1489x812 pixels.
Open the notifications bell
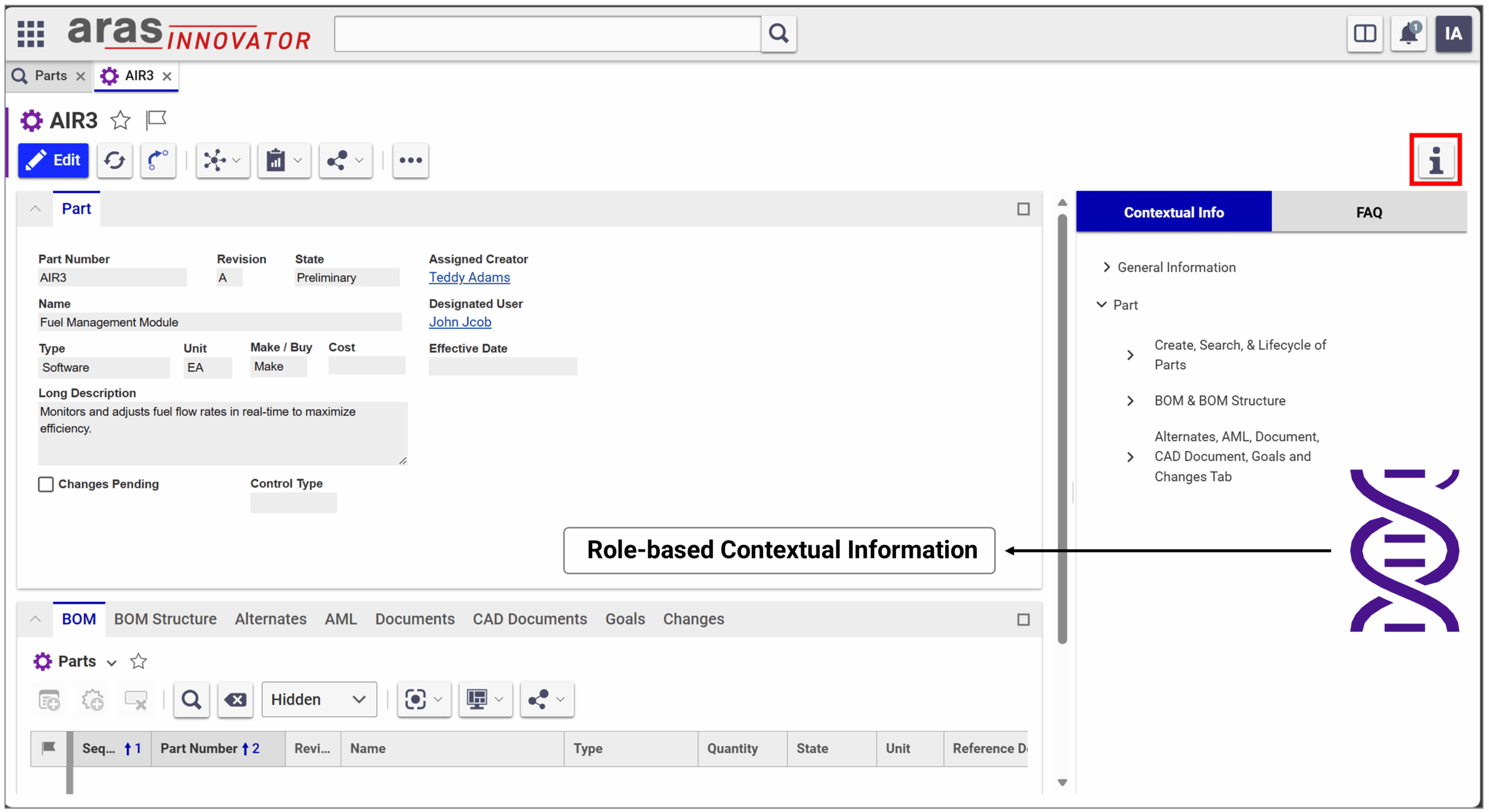[x=1408, y=34]
